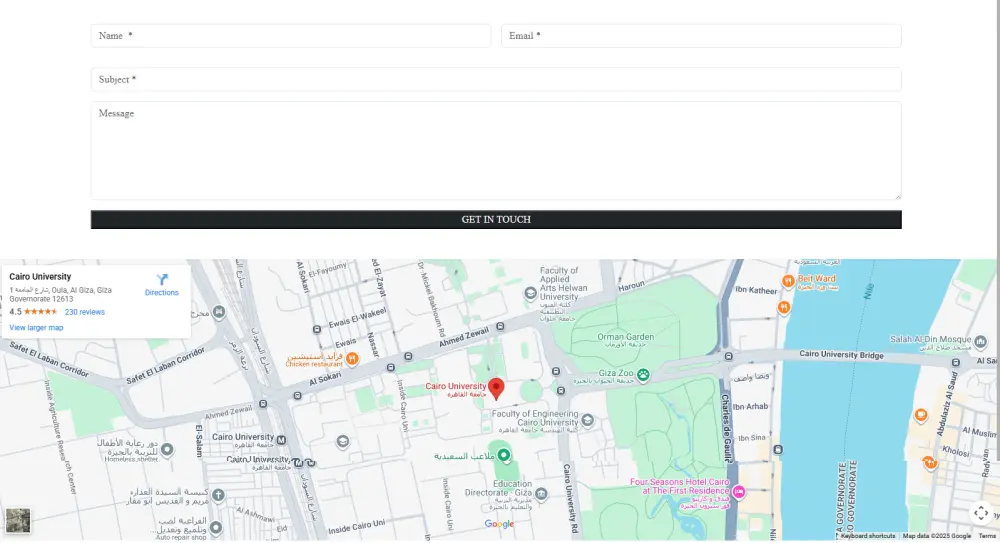
Task: Click inside the Message text area
Action: [496, 151]
